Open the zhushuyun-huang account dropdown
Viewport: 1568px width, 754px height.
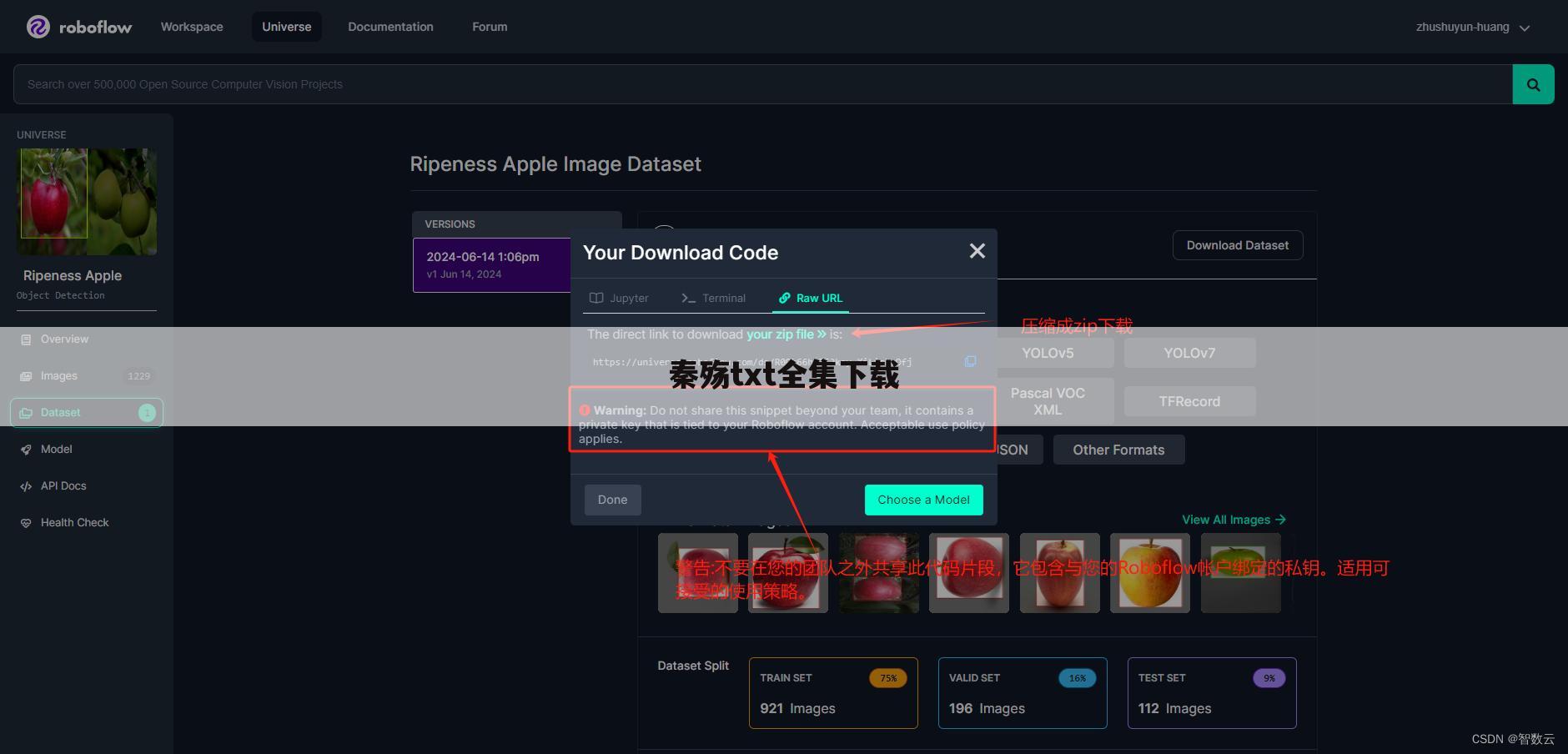1472,27
